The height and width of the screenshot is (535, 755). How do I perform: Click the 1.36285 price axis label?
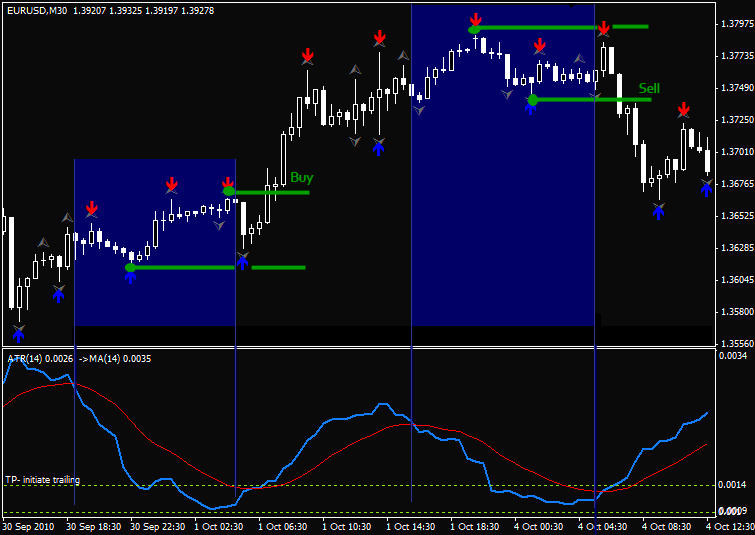[736, 248]
